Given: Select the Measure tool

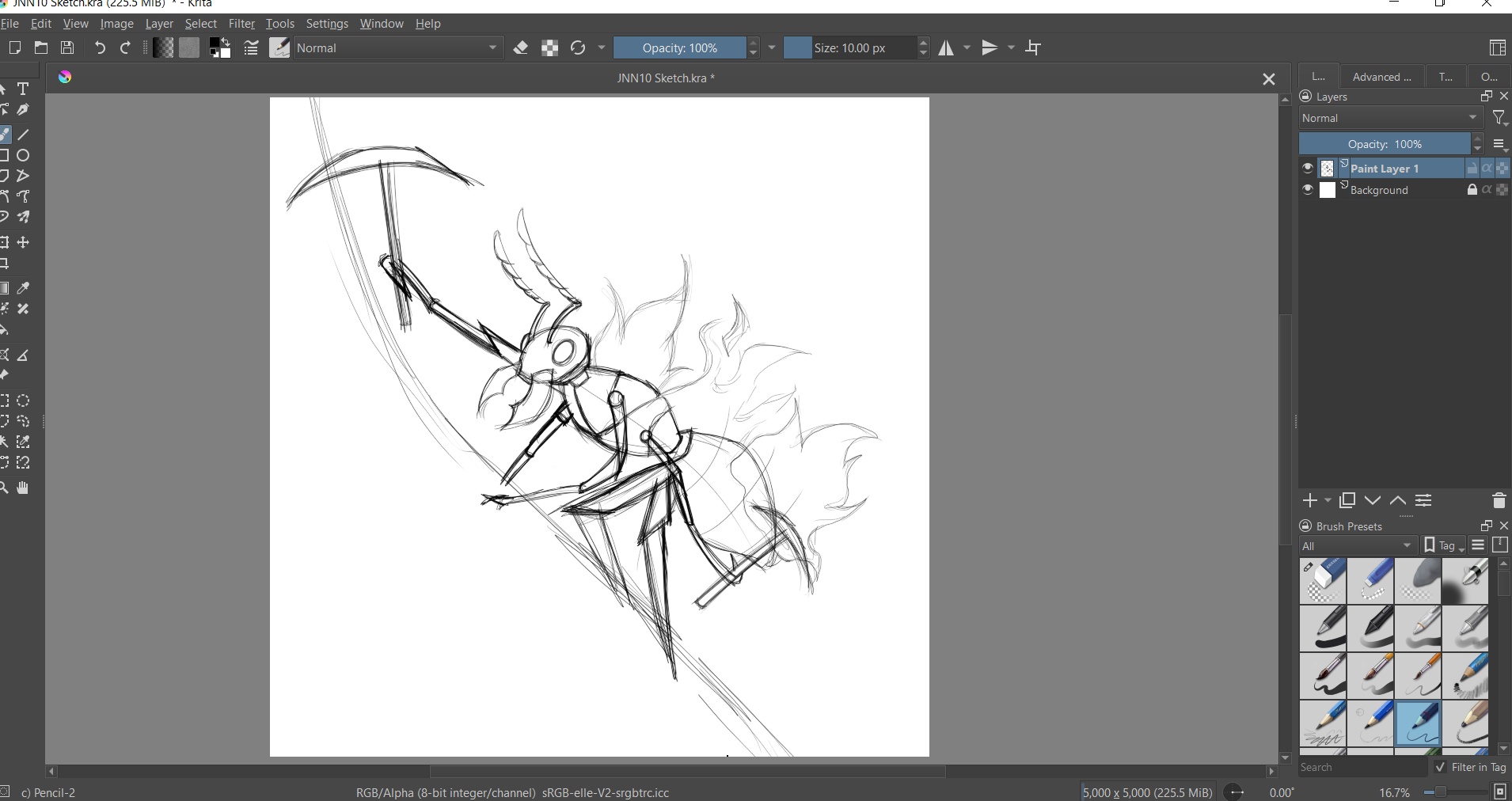Looking at the screenshot, I should point(23,355).
